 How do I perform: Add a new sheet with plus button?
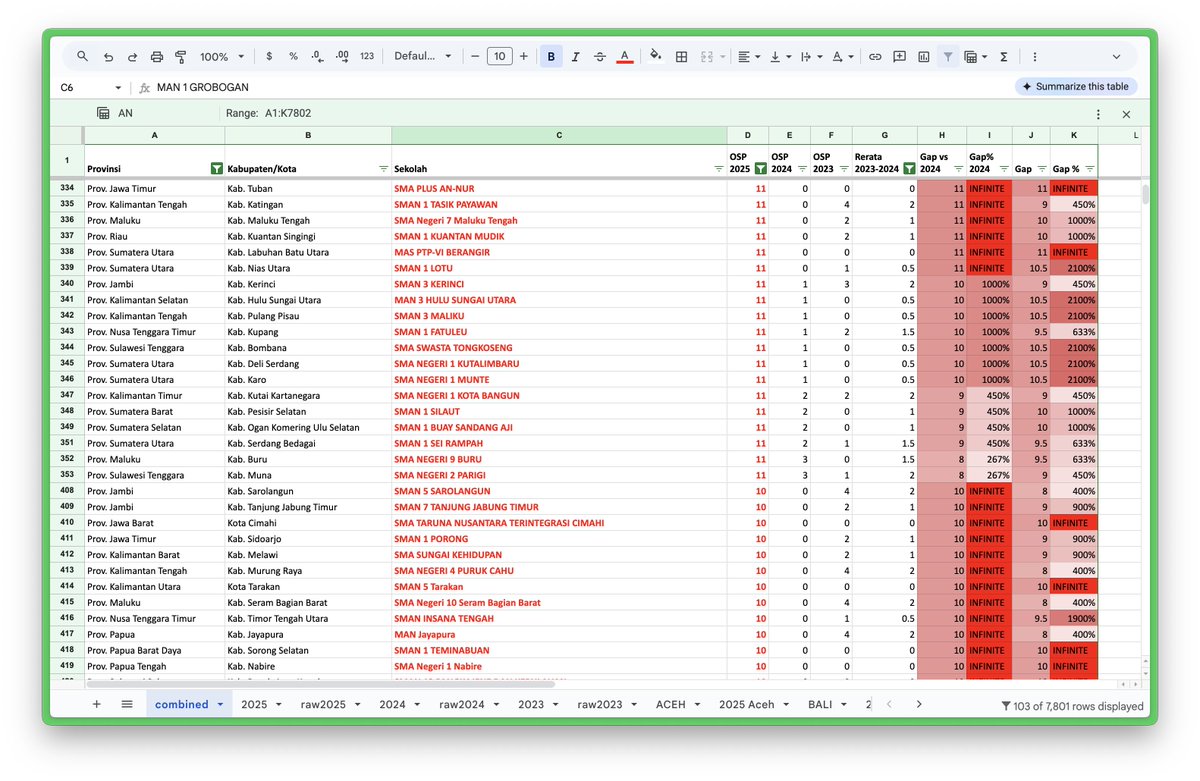point(97,704)
